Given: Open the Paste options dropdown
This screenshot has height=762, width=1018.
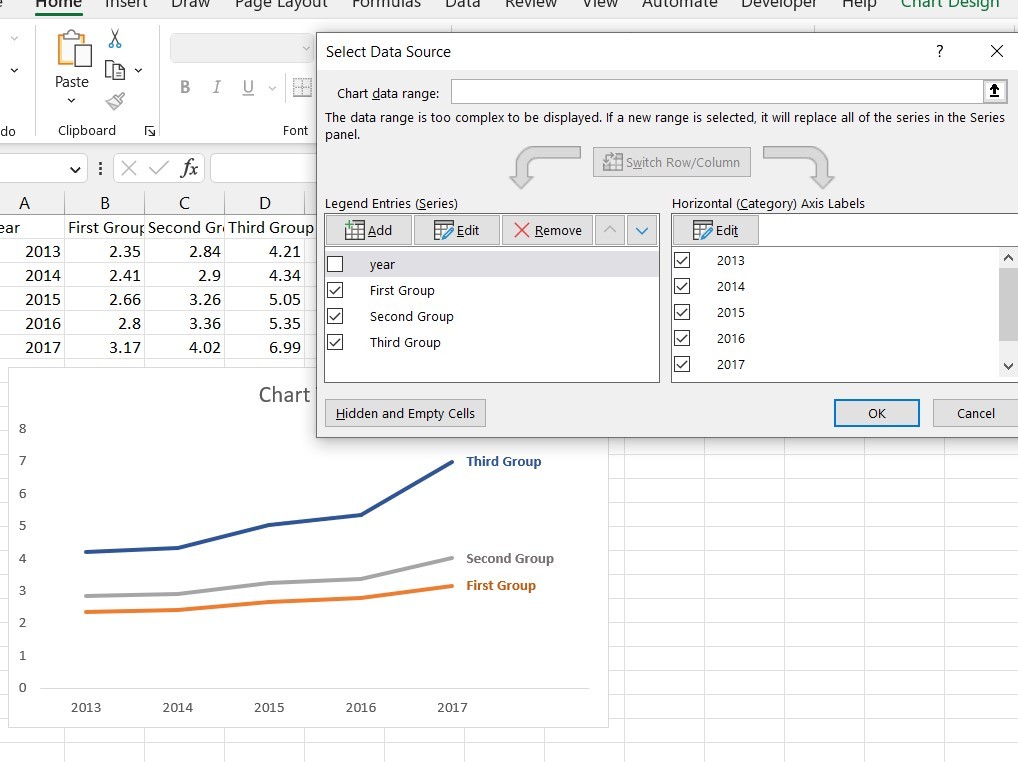Looking at the screenshot, I should (72, 101).
